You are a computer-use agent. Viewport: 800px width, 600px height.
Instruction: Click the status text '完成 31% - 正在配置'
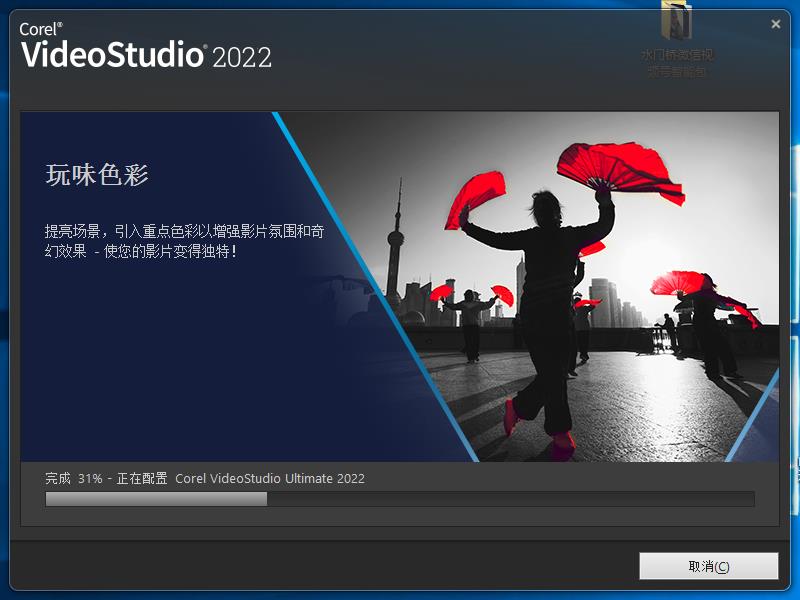(106, 479)
